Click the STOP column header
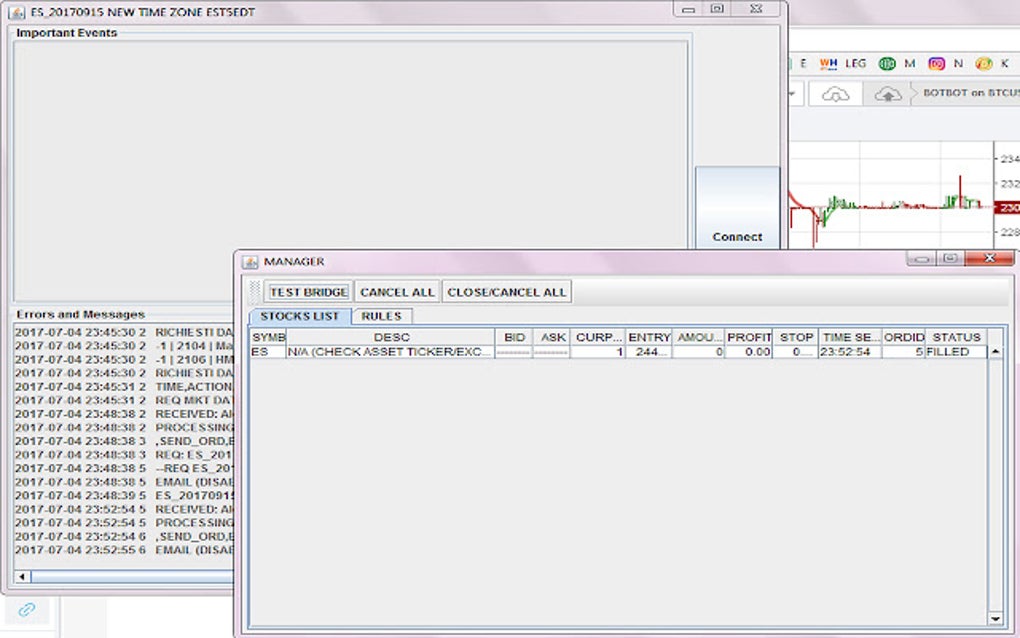Screen dimensions: 1020x638 (796, 337)
